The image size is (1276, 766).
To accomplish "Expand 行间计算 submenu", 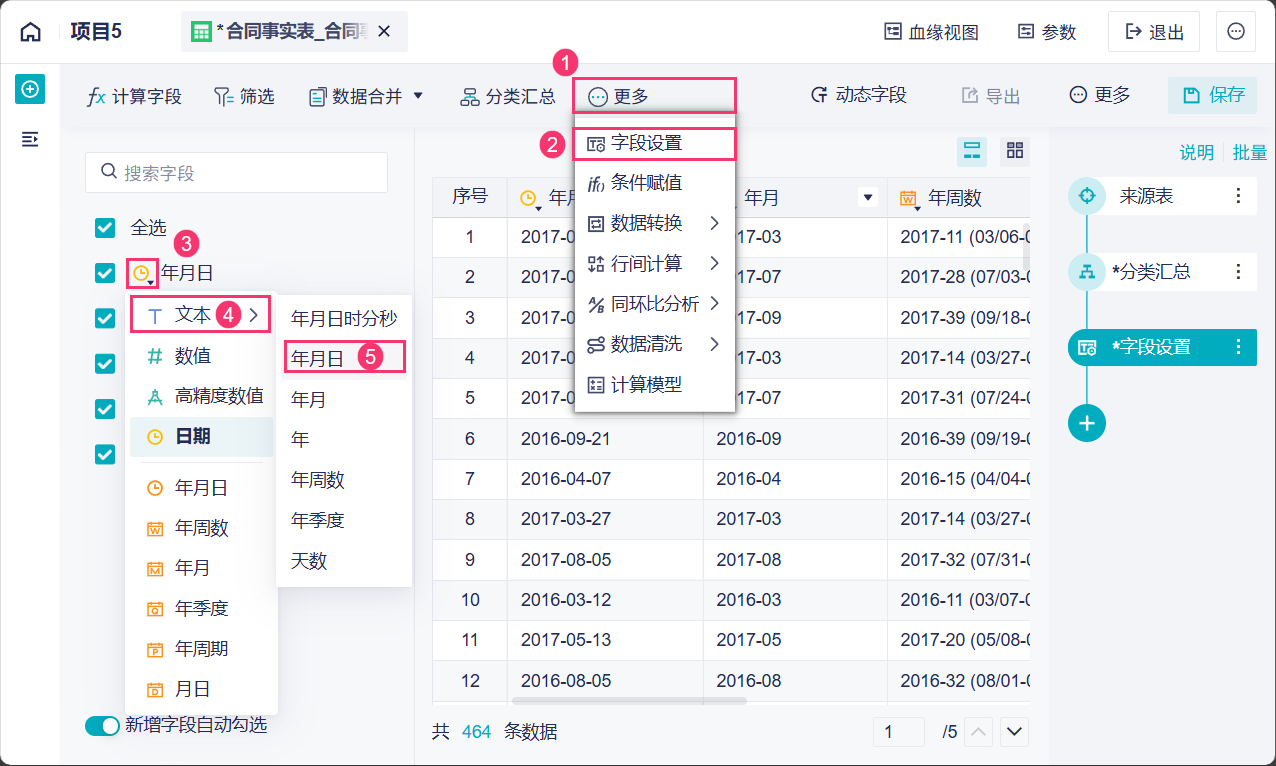I will (654, 264).
